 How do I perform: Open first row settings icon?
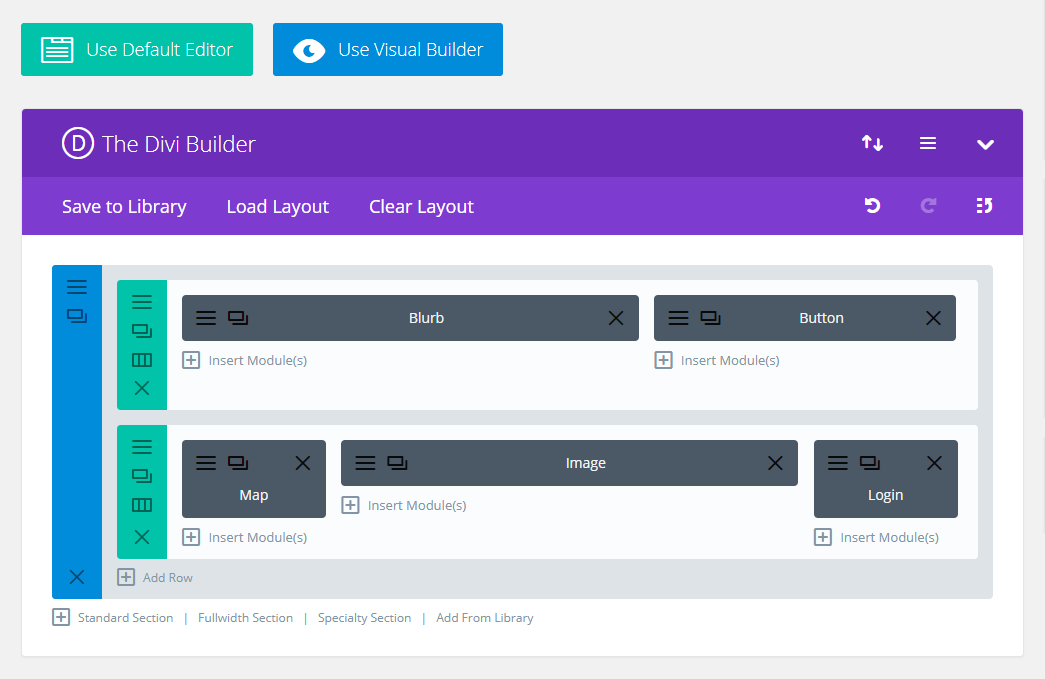pos(142,303)
